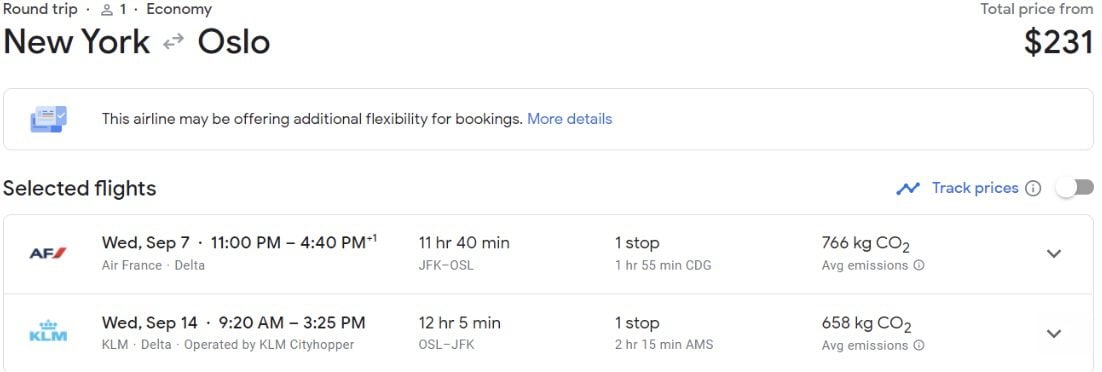Expand the Air France flight details chevron

pyautogui.click(x=1054, y=254)
